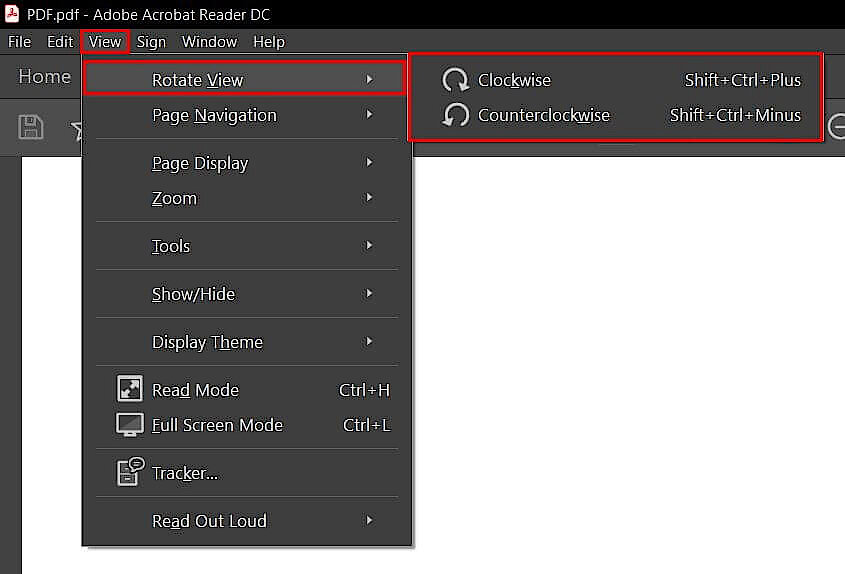Click the Read Mode expand icon
This screenshot has height=574, width=845.
pos(130,389)
